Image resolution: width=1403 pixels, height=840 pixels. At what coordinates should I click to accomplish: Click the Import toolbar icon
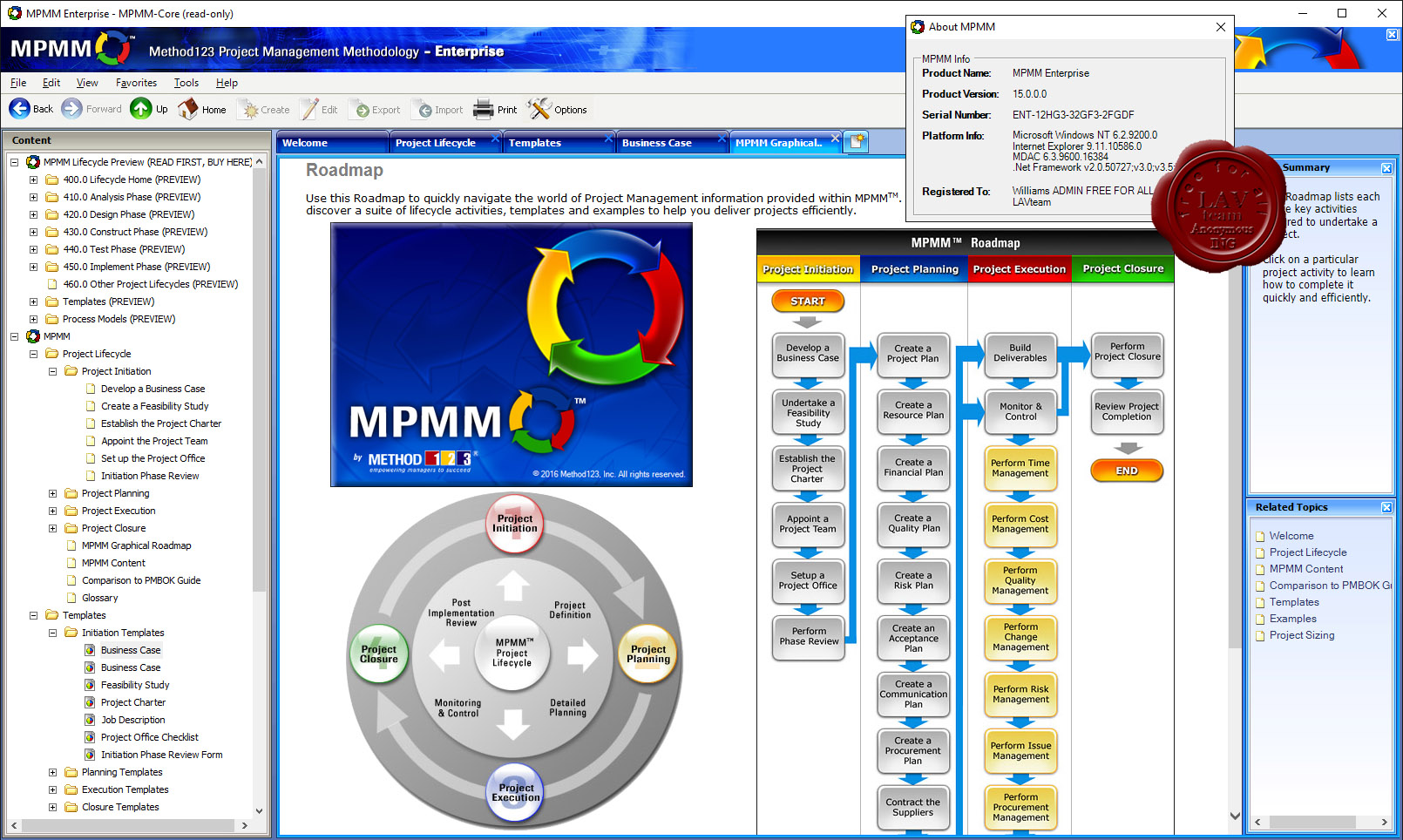click(x=424, y=110)
